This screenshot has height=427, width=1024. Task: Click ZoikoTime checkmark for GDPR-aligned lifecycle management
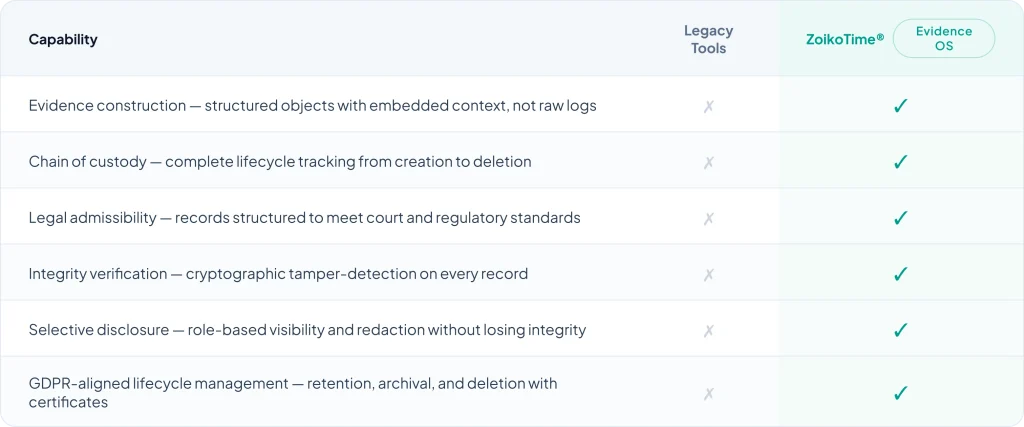900,393
